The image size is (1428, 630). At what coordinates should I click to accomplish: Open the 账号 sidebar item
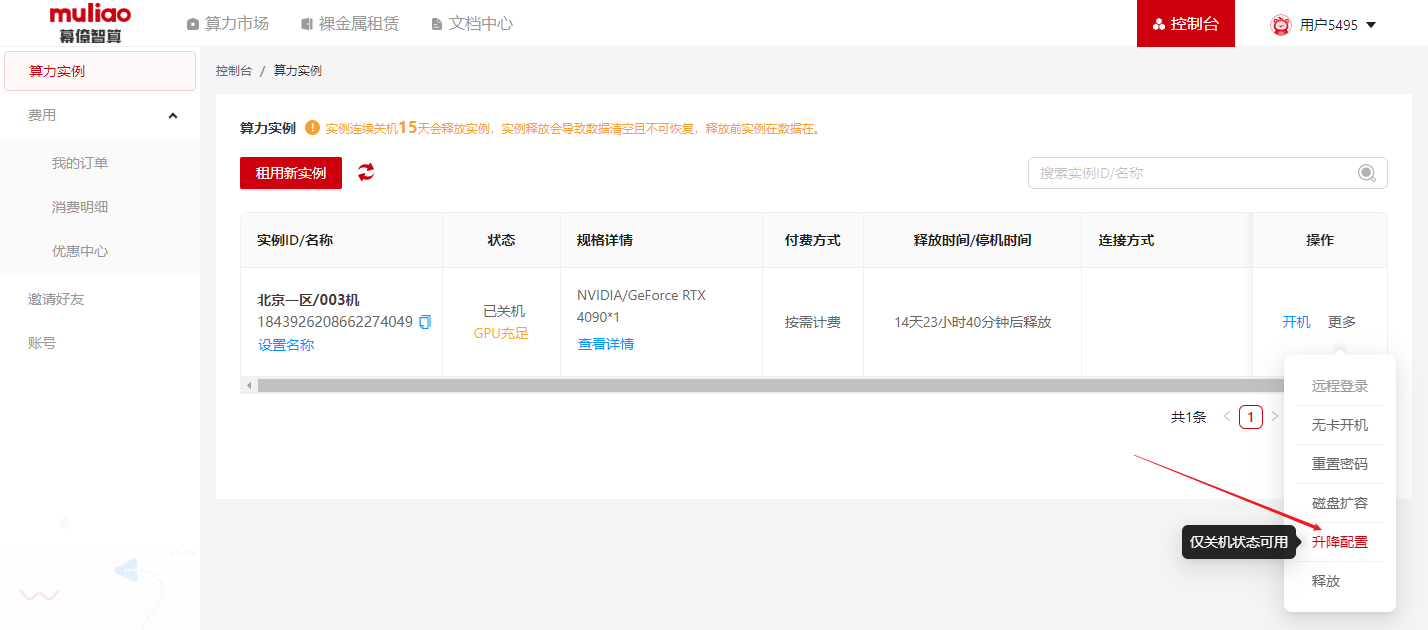(42, 343)
